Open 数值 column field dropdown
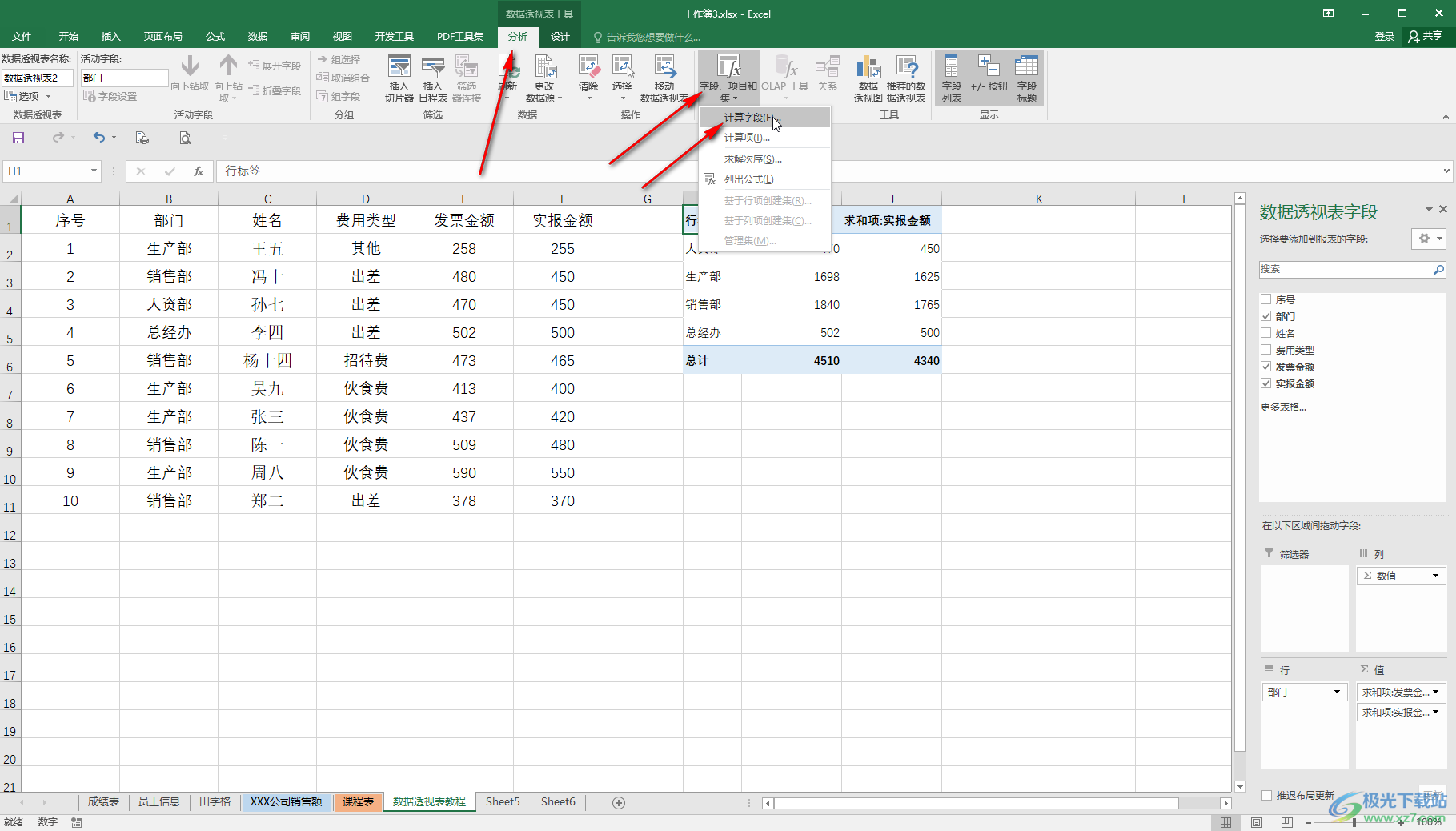The image size is (1456, 831). 1436,576
